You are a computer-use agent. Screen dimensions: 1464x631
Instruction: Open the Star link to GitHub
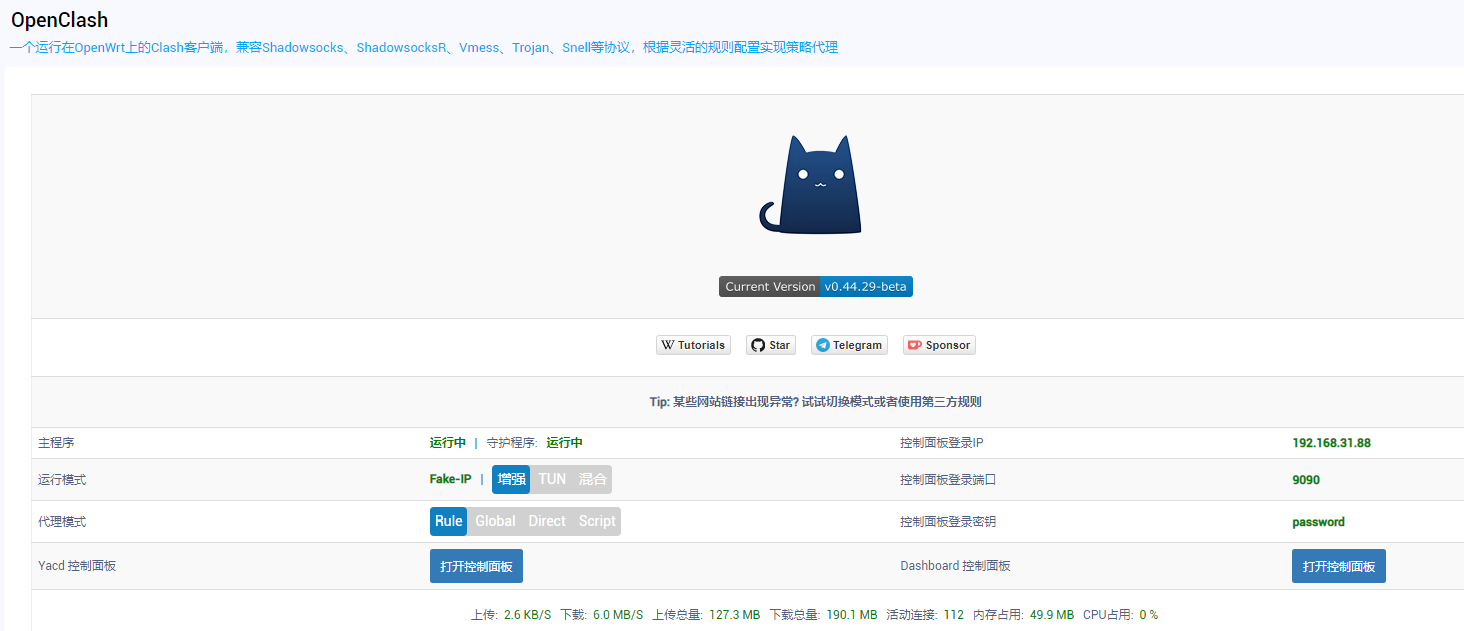(x=771, y=345)
